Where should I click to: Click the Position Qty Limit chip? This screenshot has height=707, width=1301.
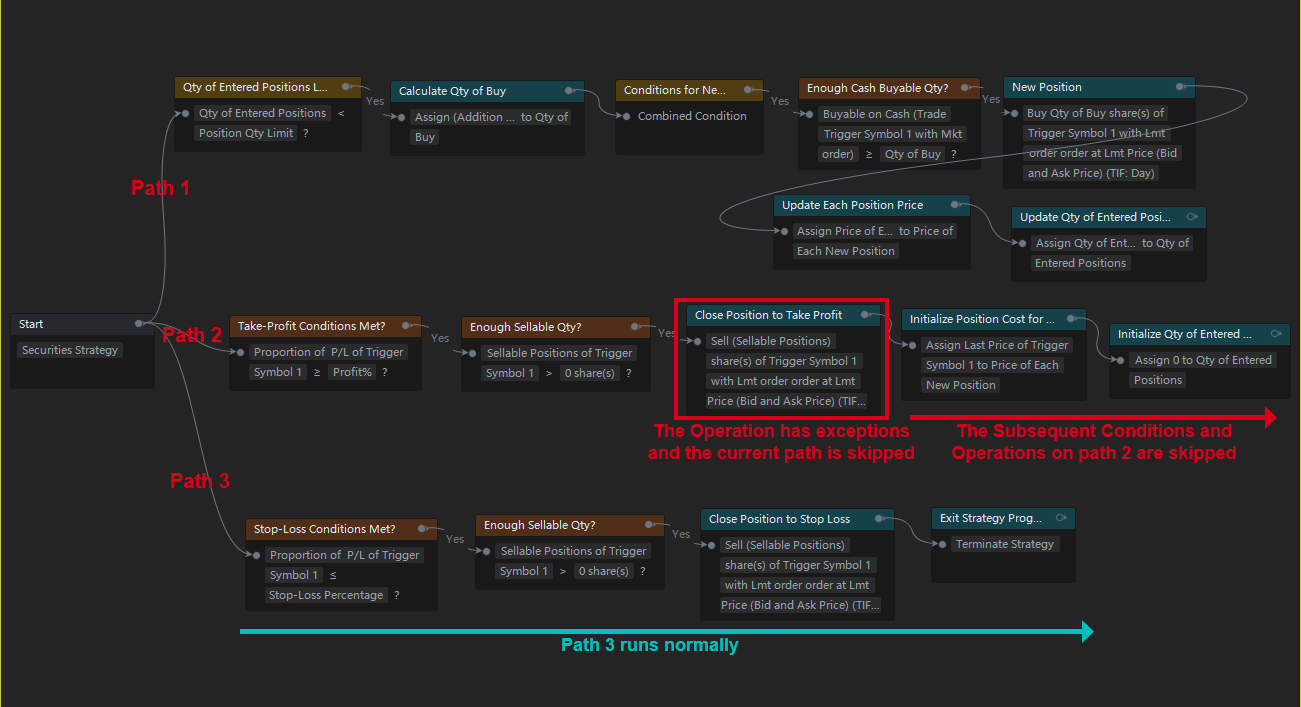coord(246,133)
